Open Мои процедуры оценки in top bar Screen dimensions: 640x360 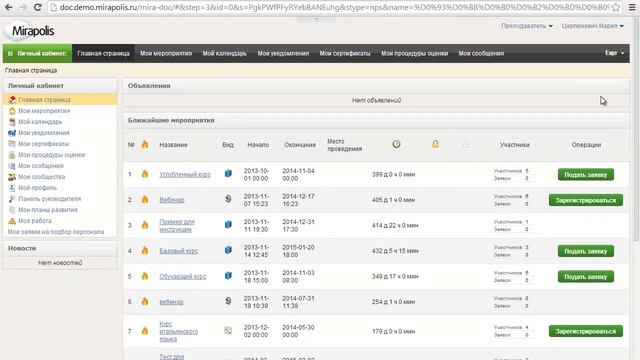tap(414, 53)
